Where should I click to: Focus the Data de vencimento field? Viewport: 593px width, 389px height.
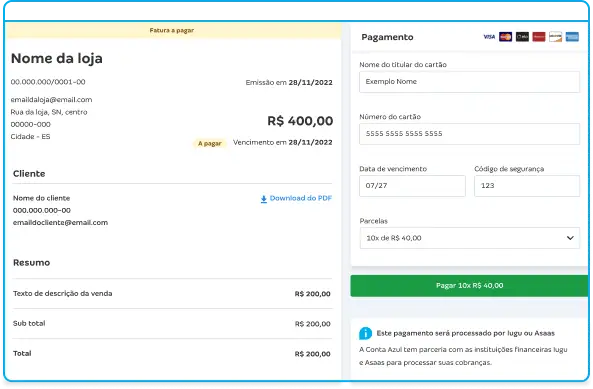(412, 186)
